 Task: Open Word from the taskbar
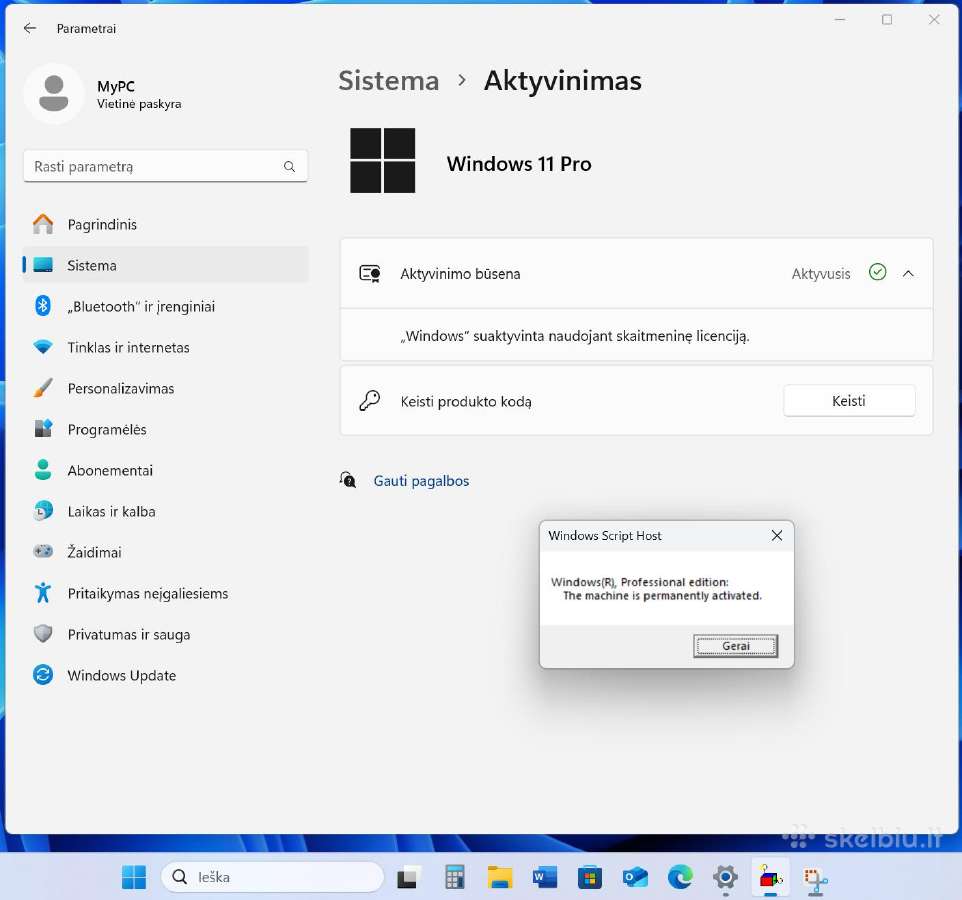pos(545,878)
